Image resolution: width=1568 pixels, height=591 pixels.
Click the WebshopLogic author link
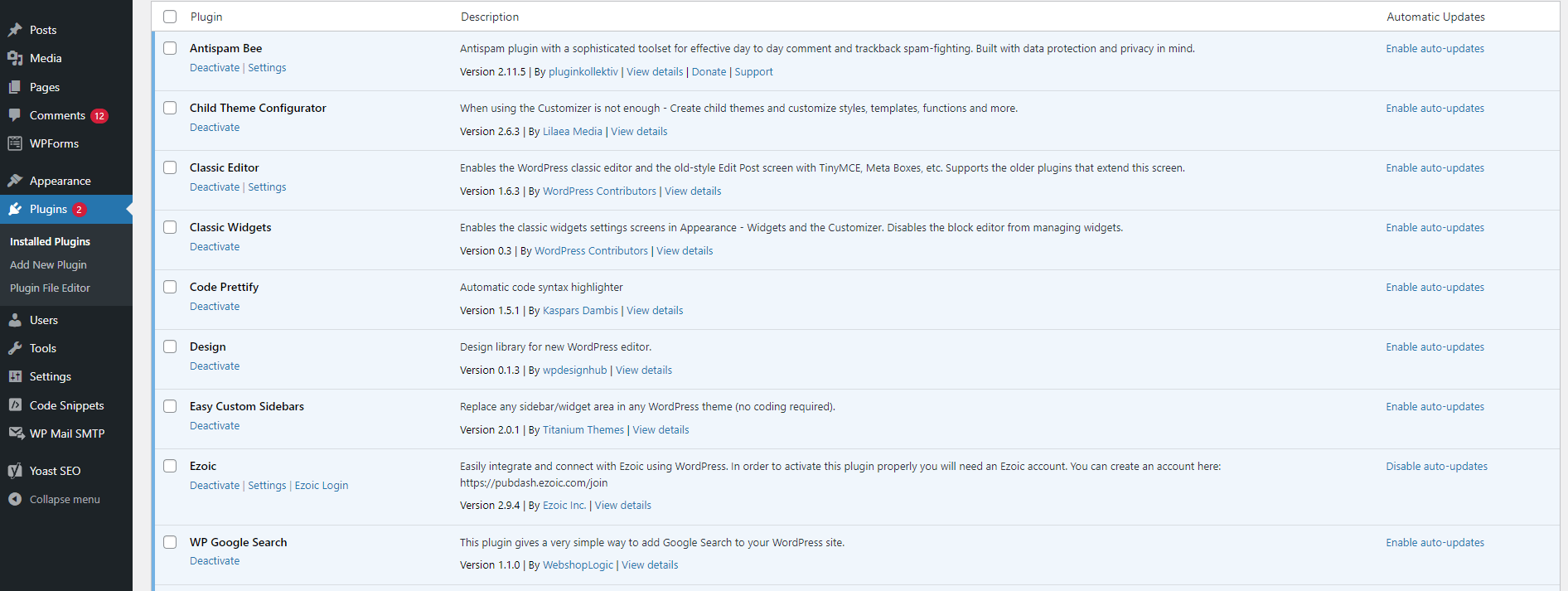[578, 565]
